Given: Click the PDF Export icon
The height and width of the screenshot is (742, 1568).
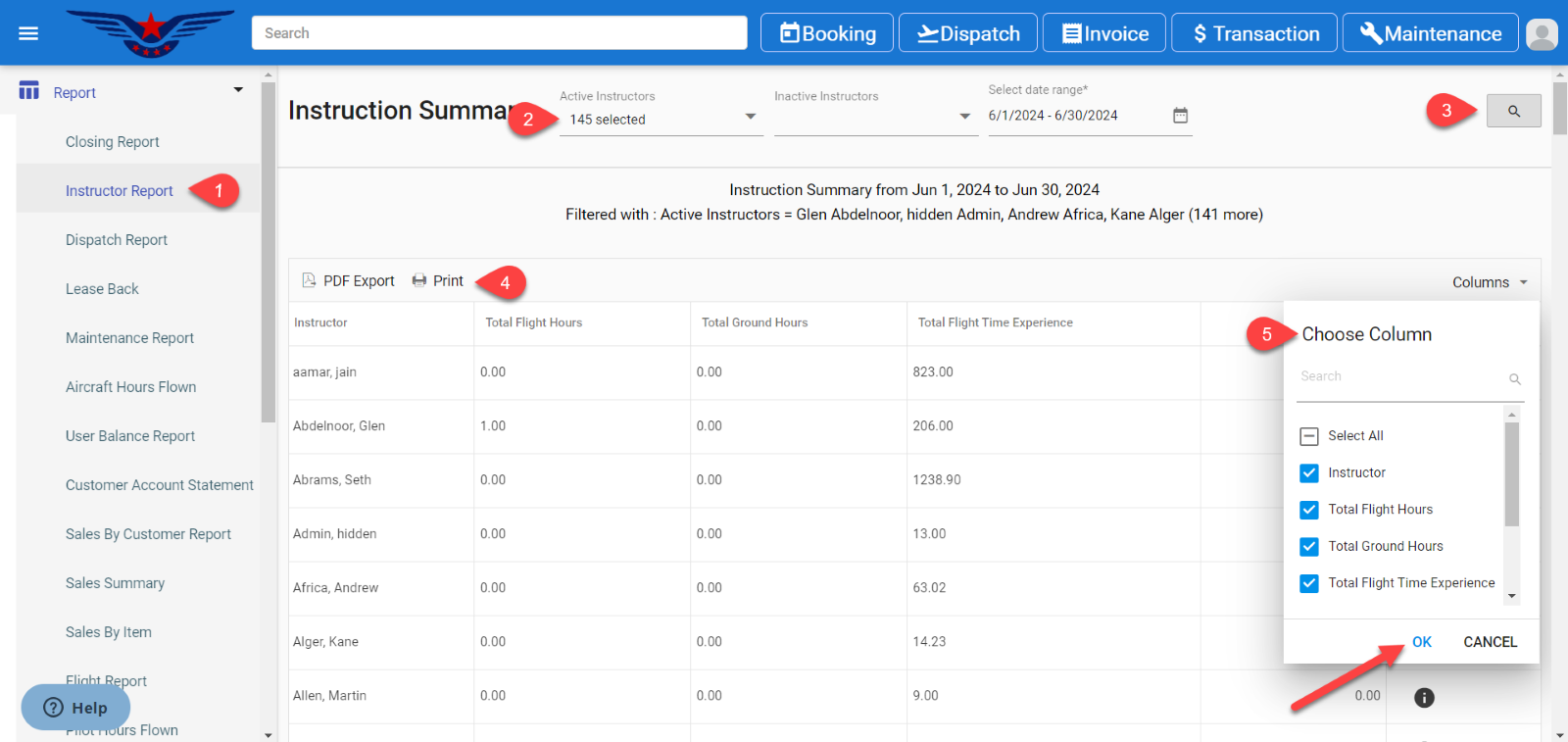Looking at the screenshot, I should point(309,280).
